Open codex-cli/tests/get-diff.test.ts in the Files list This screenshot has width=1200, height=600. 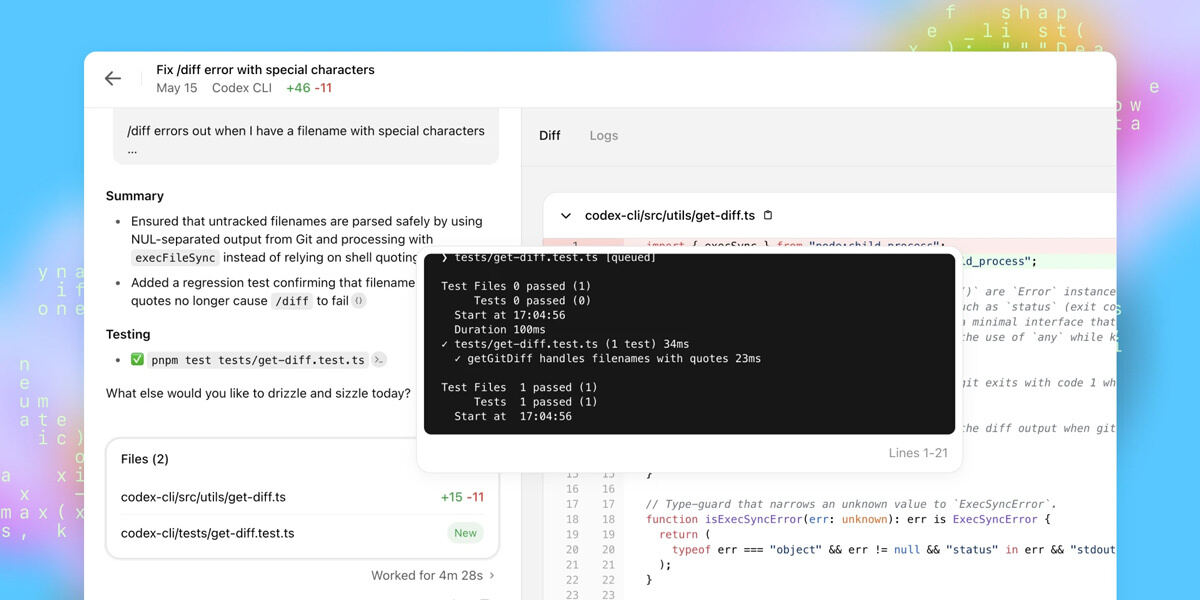[302, 533]
